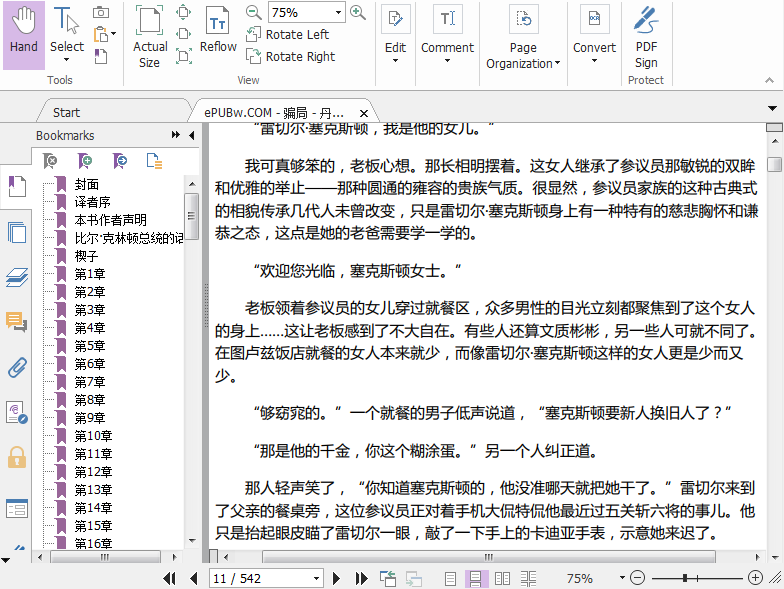
Task: Click the delete bookmark icon
Action: coord(50,161)
